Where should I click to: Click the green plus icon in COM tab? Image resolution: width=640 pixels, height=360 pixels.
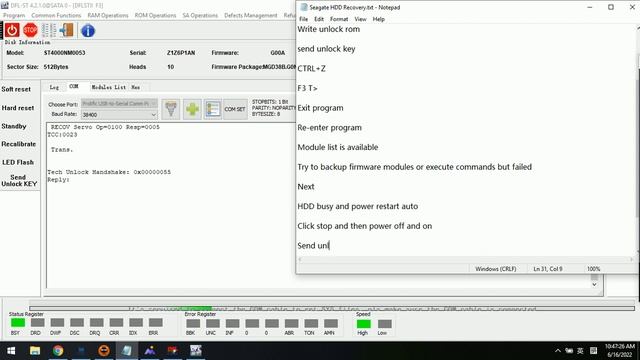click(x=192, y=109)
